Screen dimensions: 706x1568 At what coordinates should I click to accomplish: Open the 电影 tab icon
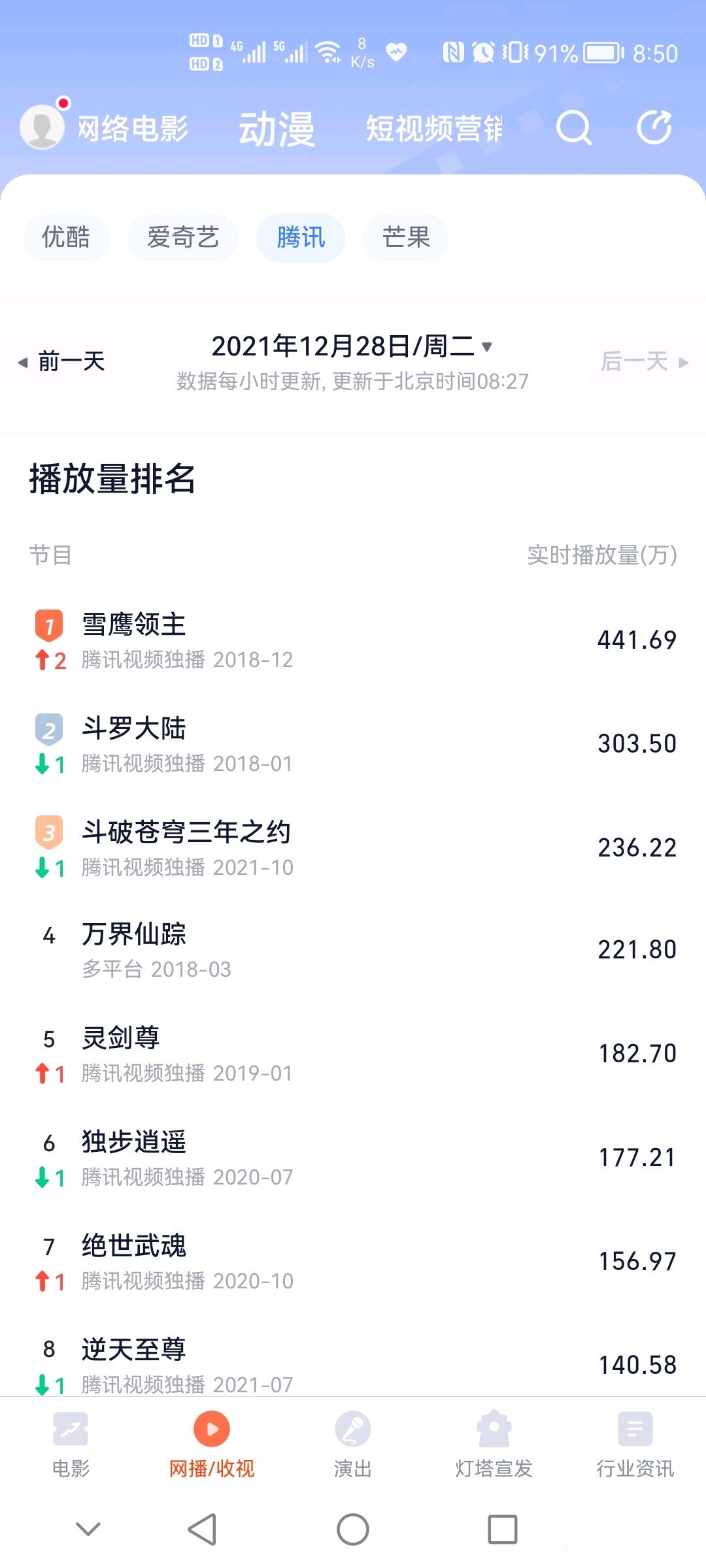click(71, 1429)
